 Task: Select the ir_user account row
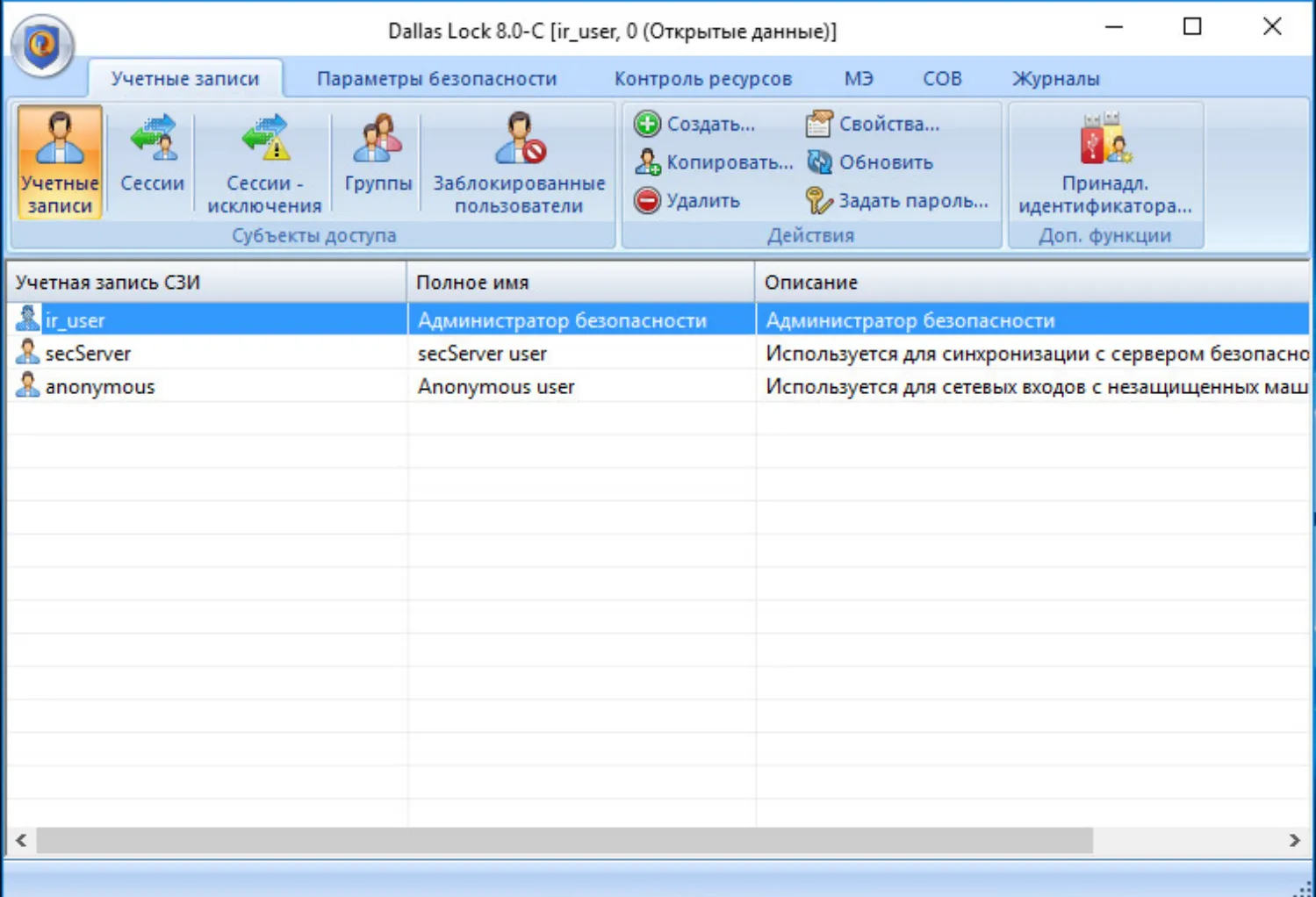(x=658, y=319)
